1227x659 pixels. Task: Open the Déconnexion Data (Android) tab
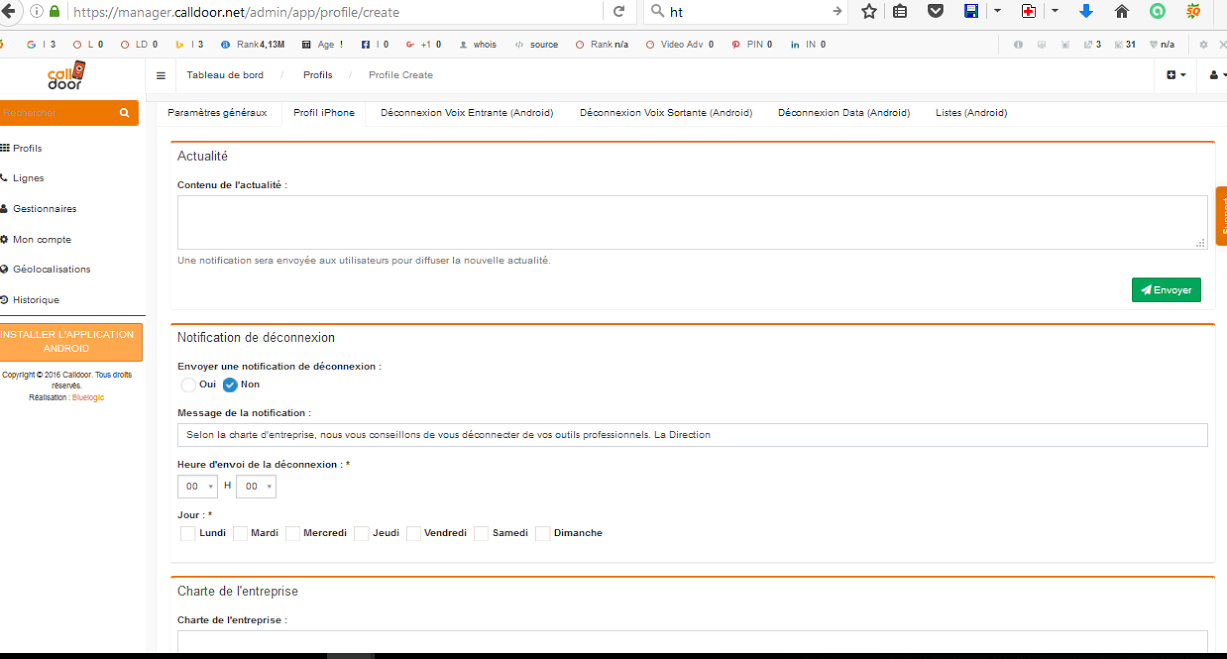(x=844, y=113)
